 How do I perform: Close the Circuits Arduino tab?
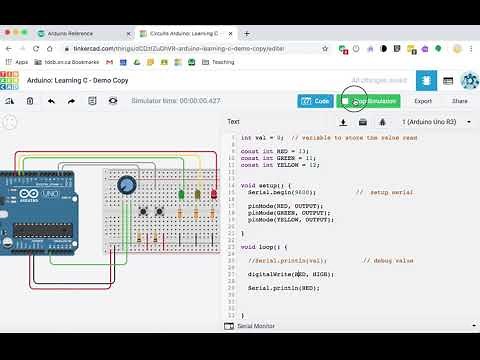[x=230, y=34]
